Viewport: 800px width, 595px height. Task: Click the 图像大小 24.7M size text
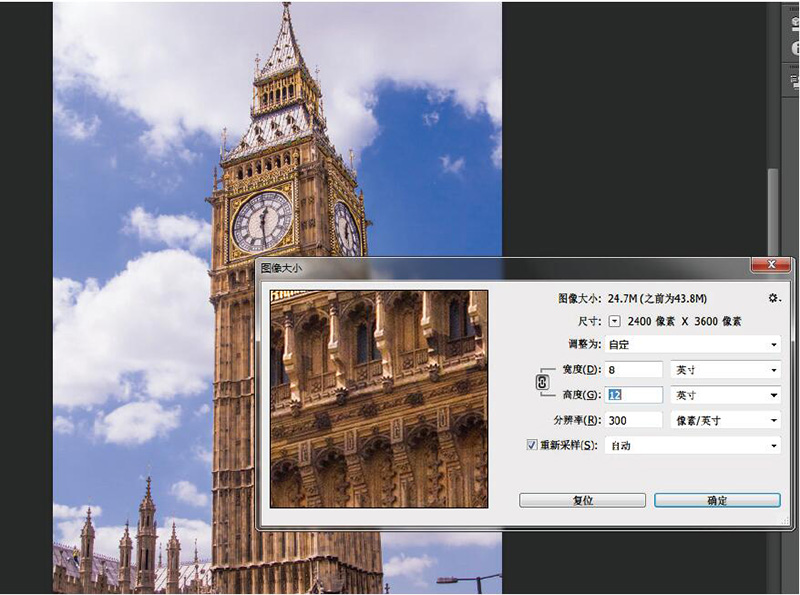click(x=633, y=298)
